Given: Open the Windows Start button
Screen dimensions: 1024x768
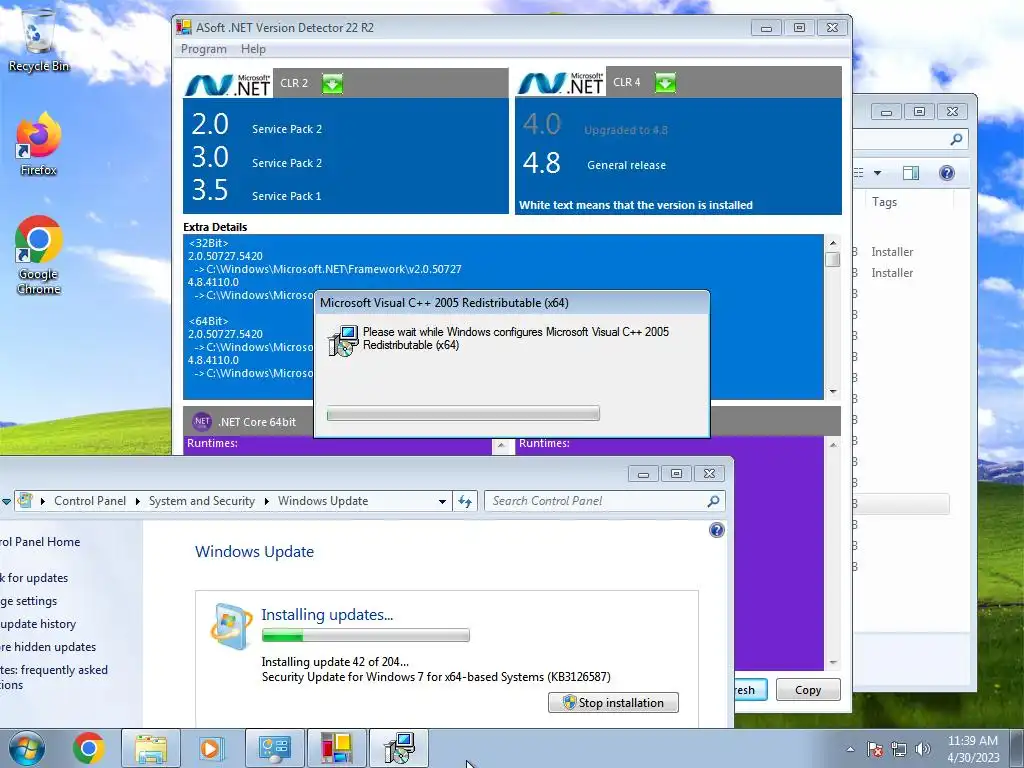Looking at the screenshot, I should pyautogui.click(x=27, y=748).
